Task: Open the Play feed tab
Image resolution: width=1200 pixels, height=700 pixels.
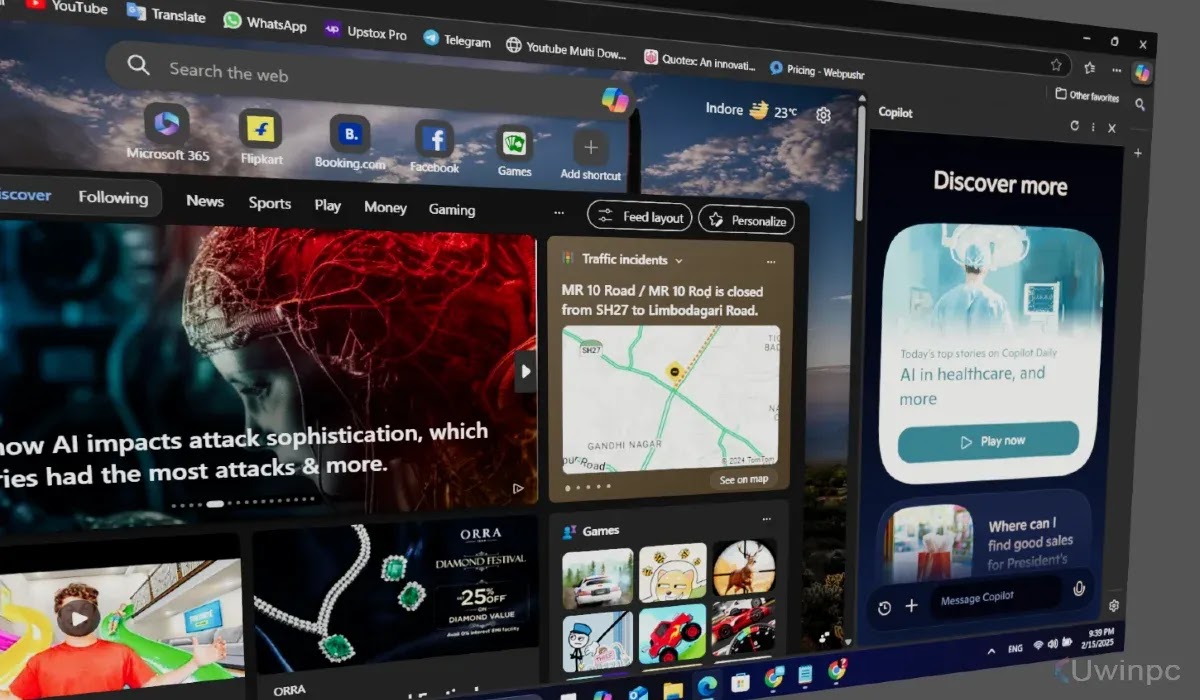Action: coord(328,205)
